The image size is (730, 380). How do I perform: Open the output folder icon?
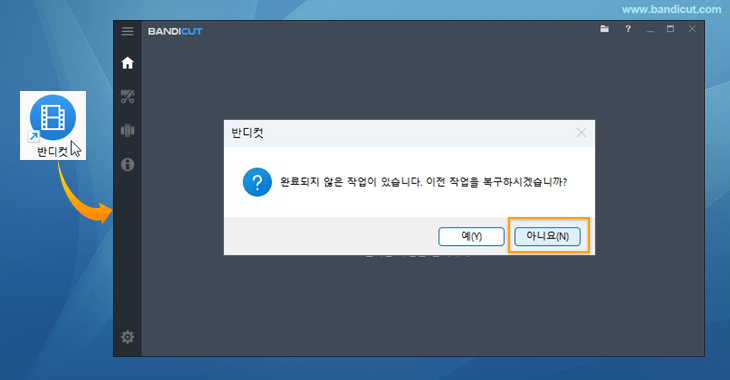(604, 29)
